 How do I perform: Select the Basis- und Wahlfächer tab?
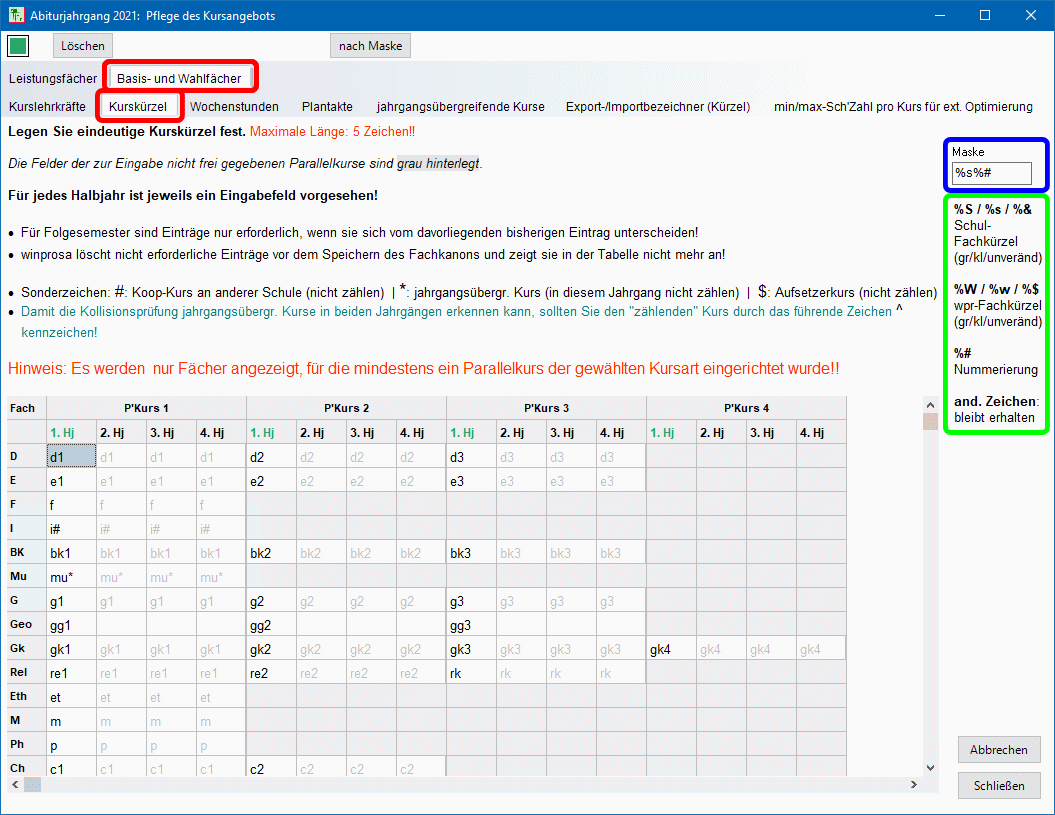(x=179, y=78)
